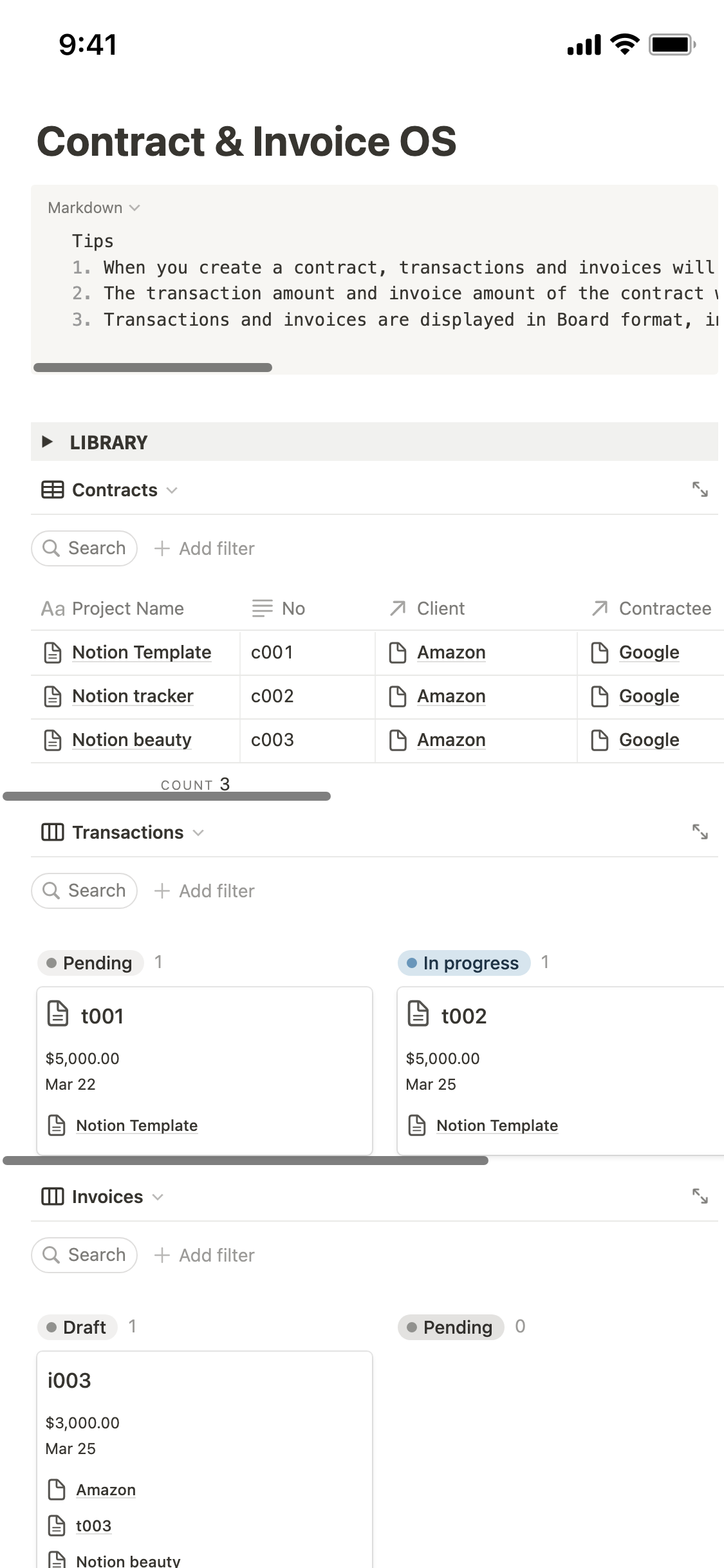Screen dimensions: 724x1568
Task: Expand the LIBRARY toggle section
Action: pos(47,442)
